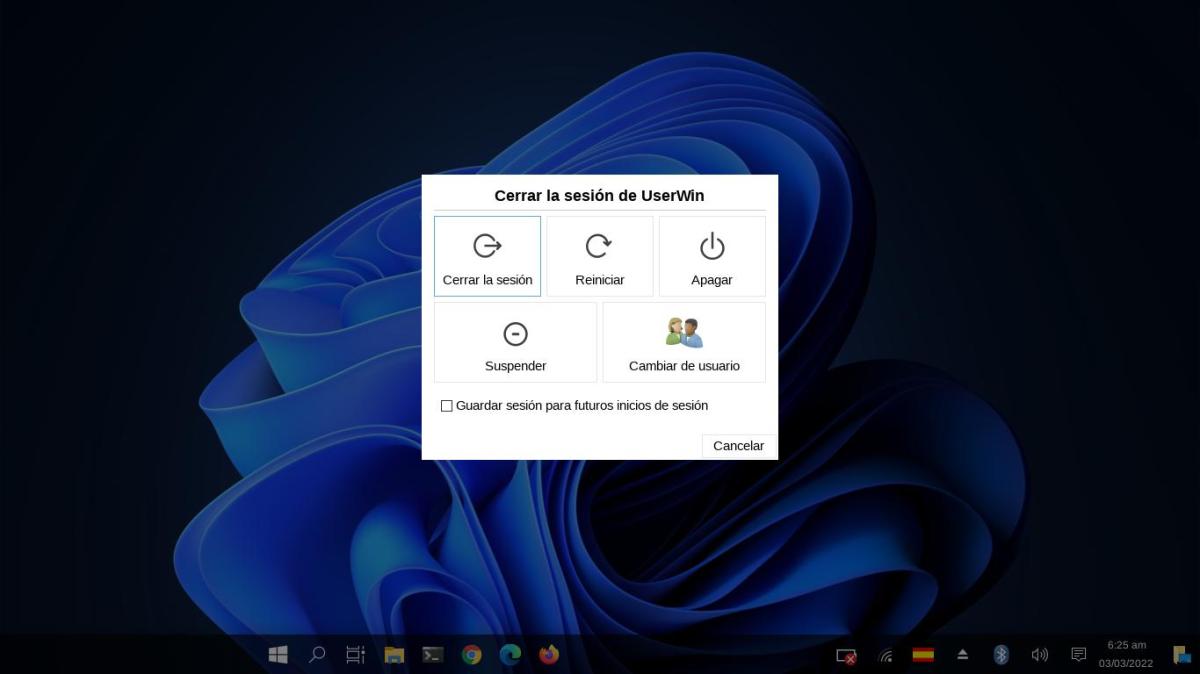The height and width of the screenshot is (674, 1200).
Task: Open the Bluetooth tray icon
Action: point(1001,655)
